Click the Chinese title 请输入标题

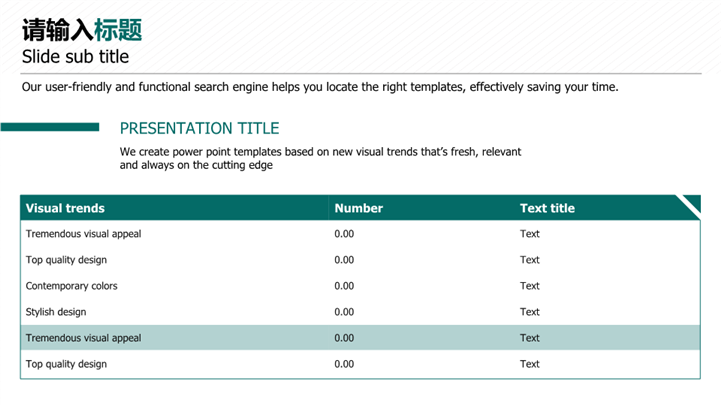tap(82, 29)
